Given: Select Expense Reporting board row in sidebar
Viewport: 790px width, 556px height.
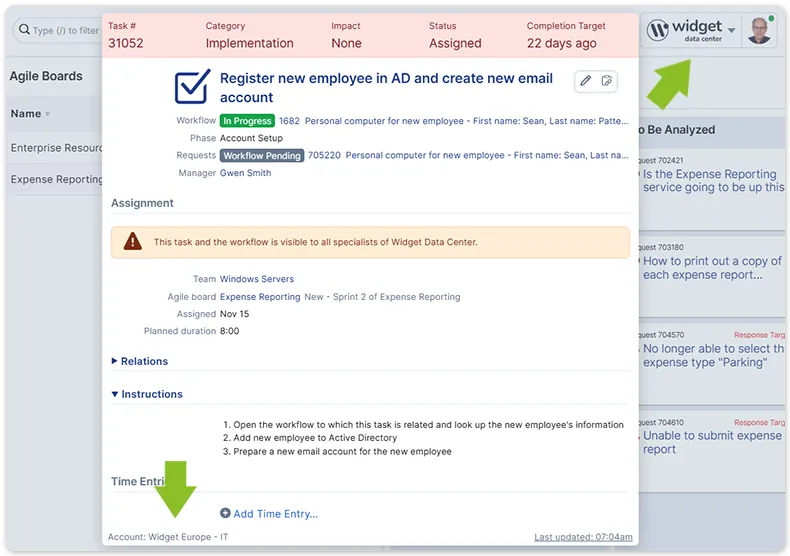Looking at the screenshot, I should [x=56, y=179].
